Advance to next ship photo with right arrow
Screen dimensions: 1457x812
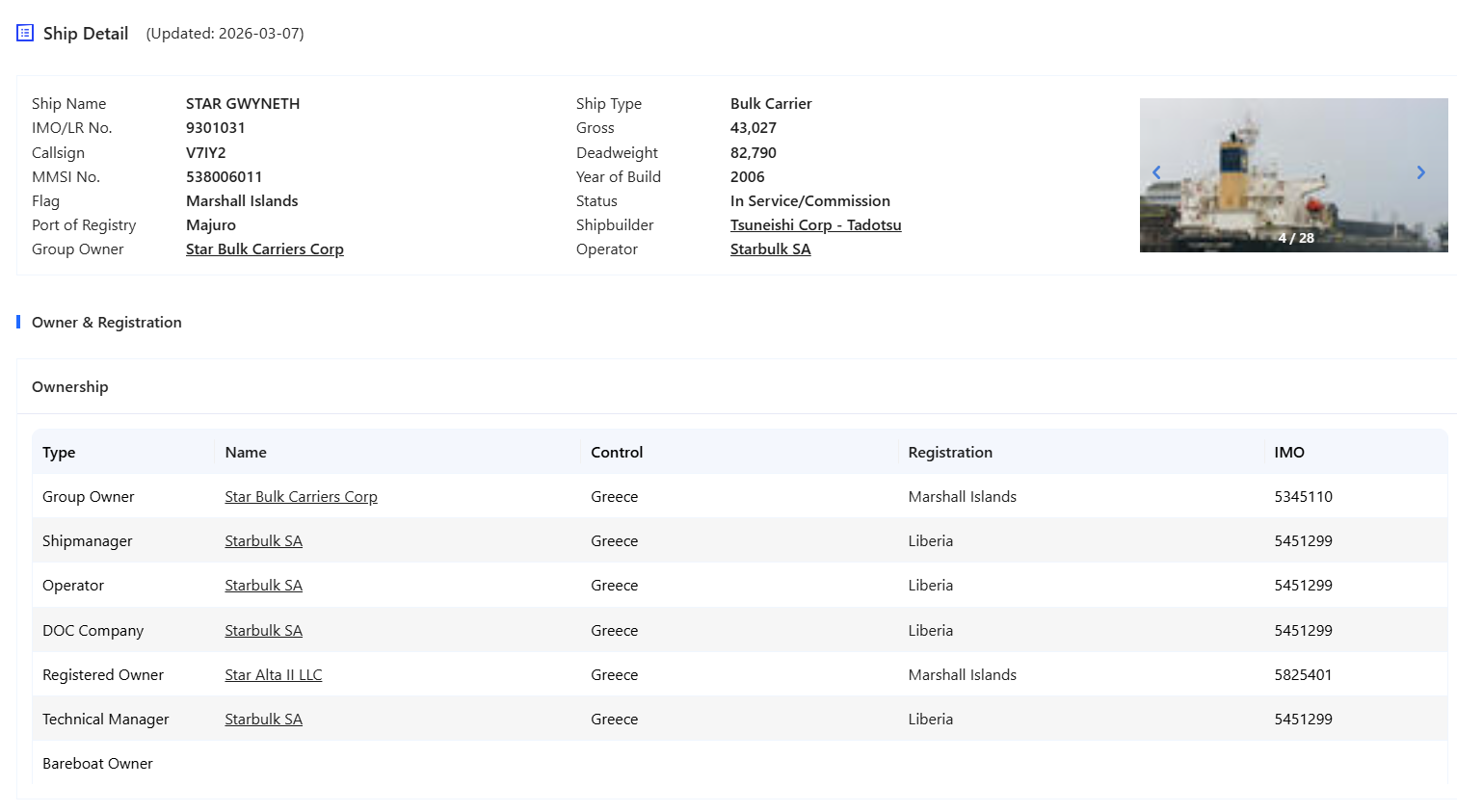(1420, 172)
